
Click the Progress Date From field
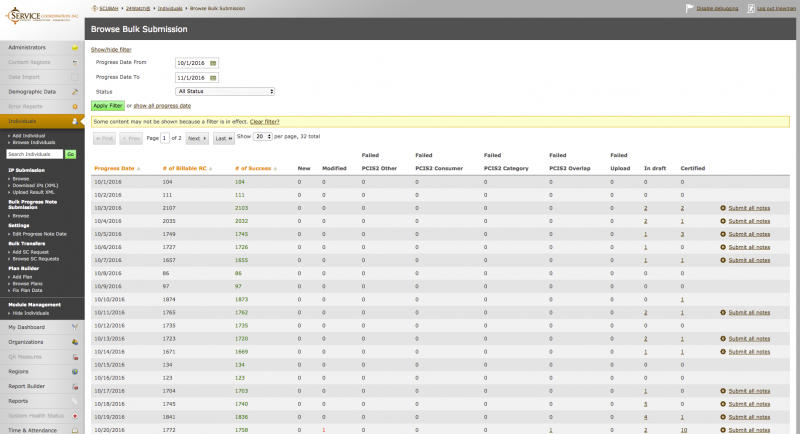(x=197, y=63)
